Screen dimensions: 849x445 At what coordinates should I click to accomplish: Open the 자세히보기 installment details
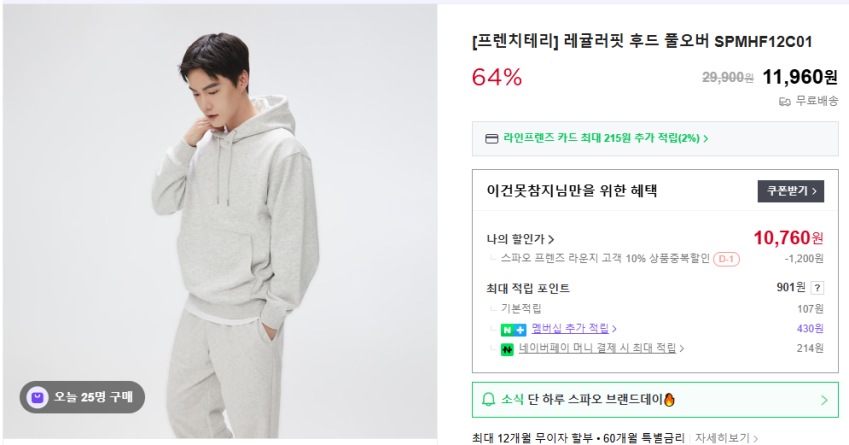(x=727, y=438)
